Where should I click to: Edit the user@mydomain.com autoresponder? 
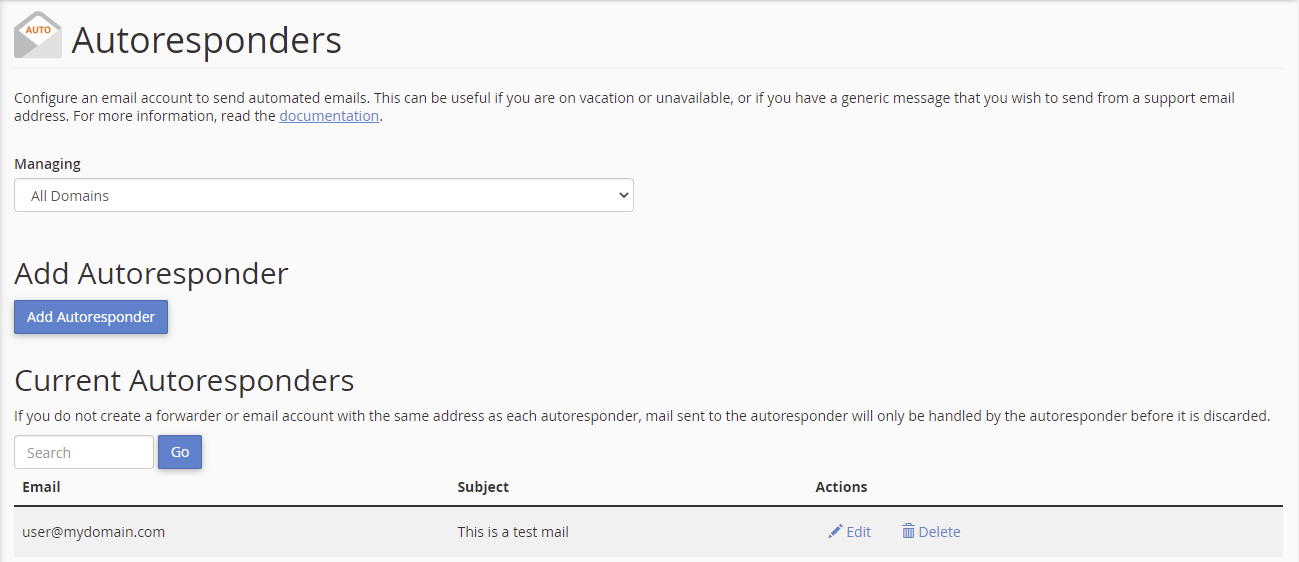pos(849,532)
